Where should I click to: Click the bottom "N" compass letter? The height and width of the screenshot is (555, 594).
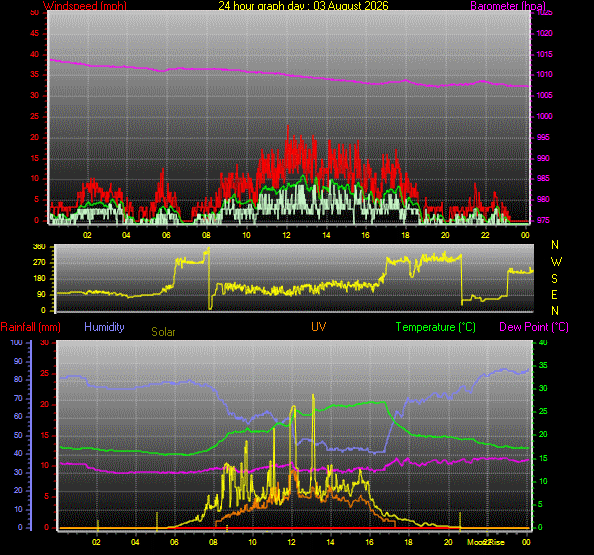click(x=555, y=311)
